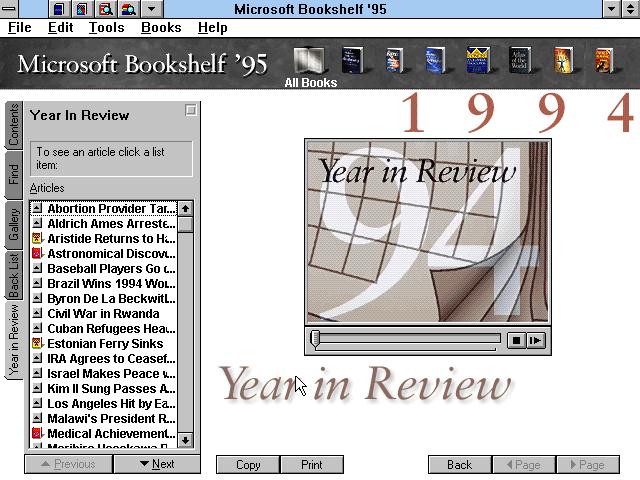This screenshot has width=640, height=480.
Task: Select the Year in Review tab
Action: coord(13,340)
